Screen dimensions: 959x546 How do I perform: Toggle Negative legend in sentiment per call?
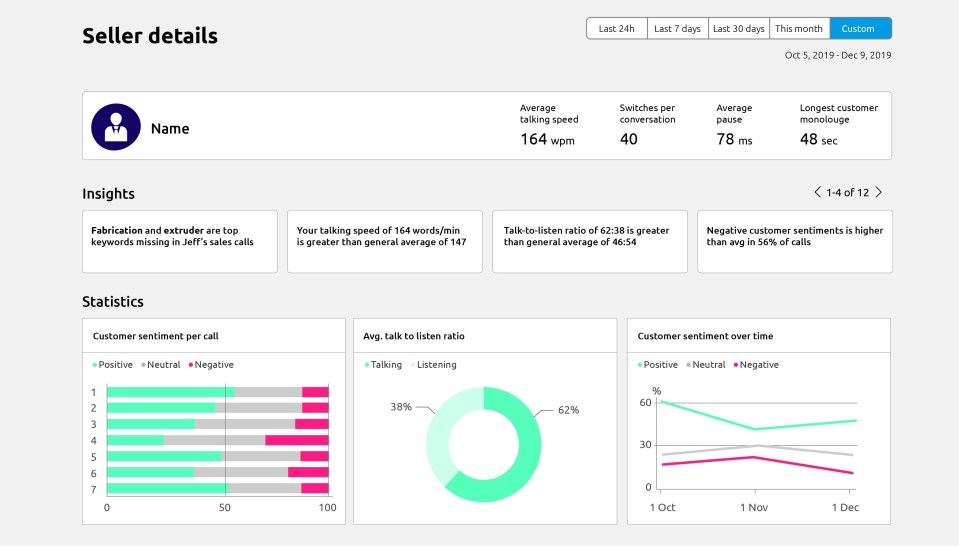(x=210, y=365)
